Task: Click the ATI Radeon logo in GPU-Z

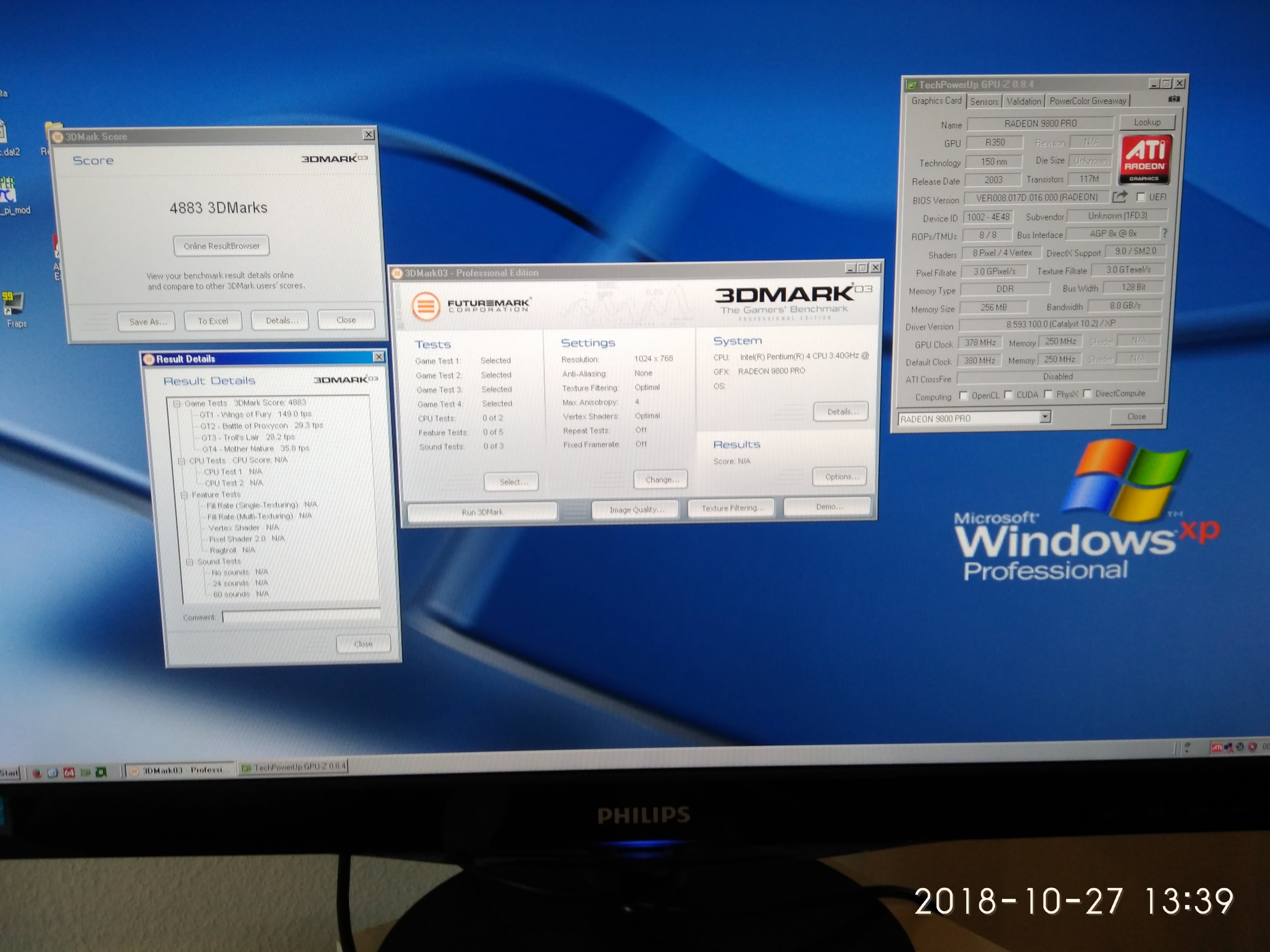Action: click(1145, 160)
